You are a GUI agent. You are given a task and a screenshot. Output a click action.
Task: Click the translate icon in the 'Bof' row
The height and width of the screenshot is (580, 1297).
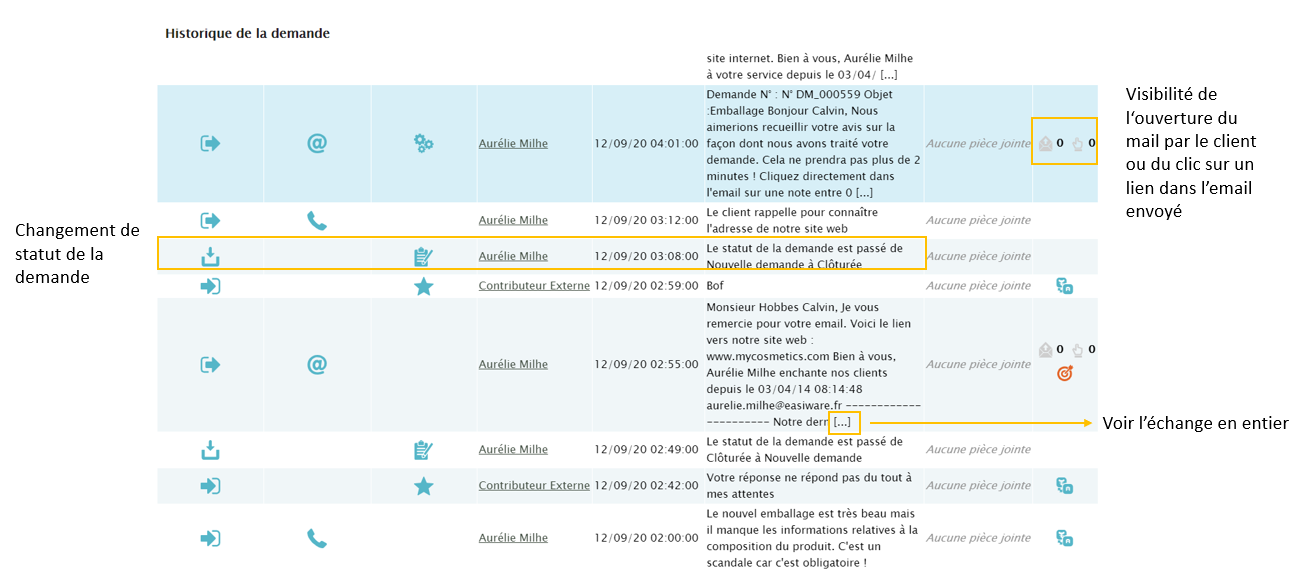click(x=1065, y=286)
